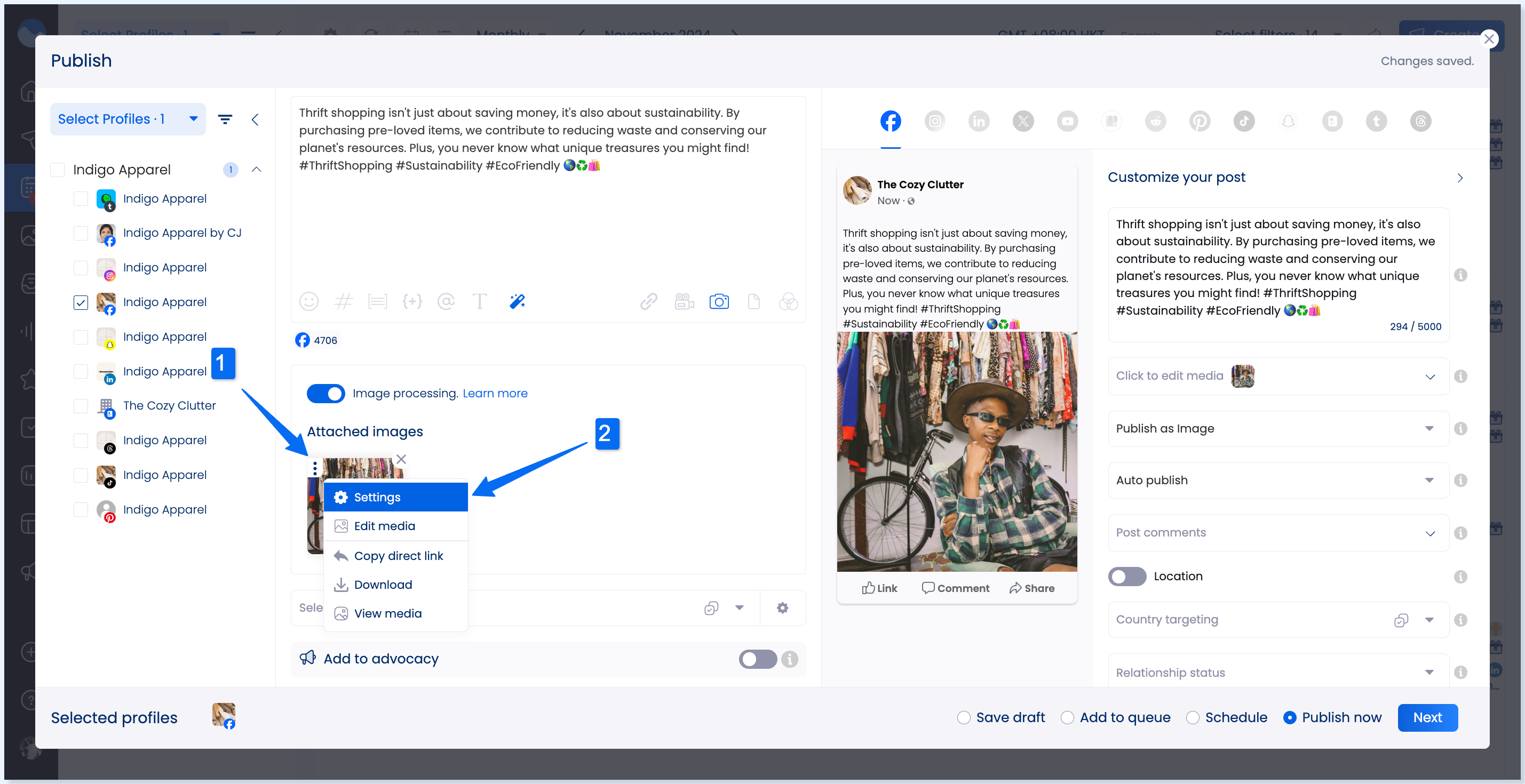Image resolution: width=1525 pixels, height=784 pixels.
Task: Choose Settings from the image context menu
Action: click(x=395, y=497)
